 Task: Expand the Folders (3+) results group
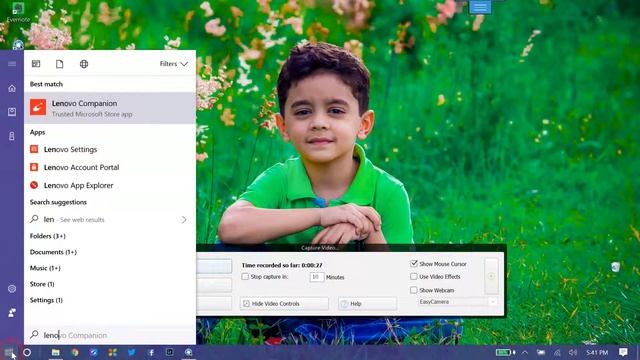tap(48, 236)
